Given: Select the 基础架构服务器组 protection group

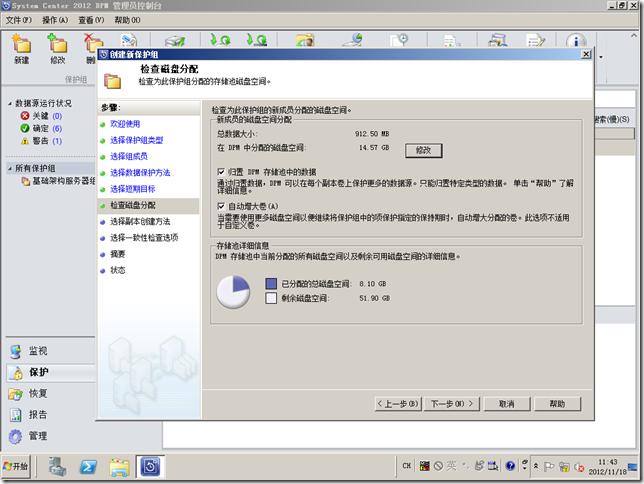Looking at the screenshot, I should pos(59,181).
